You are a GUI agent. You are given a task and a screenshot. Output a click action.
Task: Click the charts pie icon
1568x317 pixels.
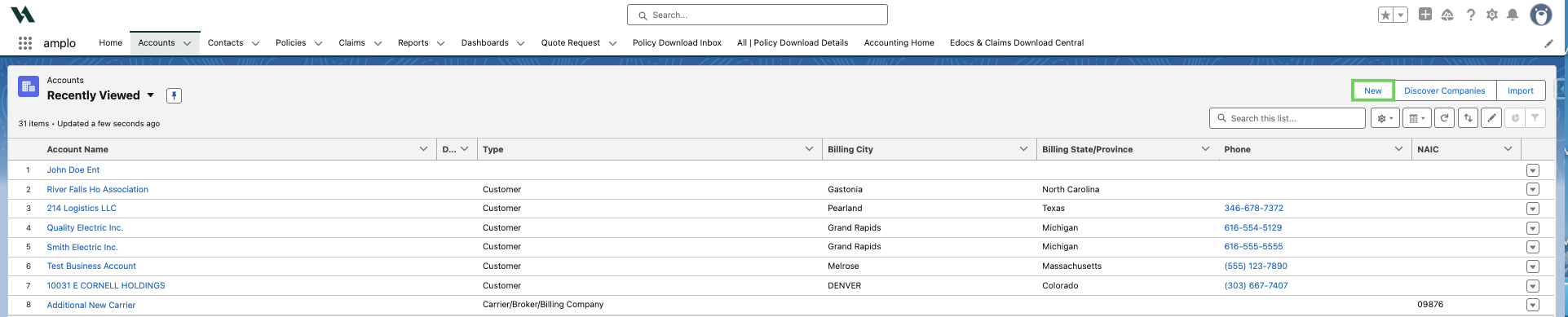1515,118
